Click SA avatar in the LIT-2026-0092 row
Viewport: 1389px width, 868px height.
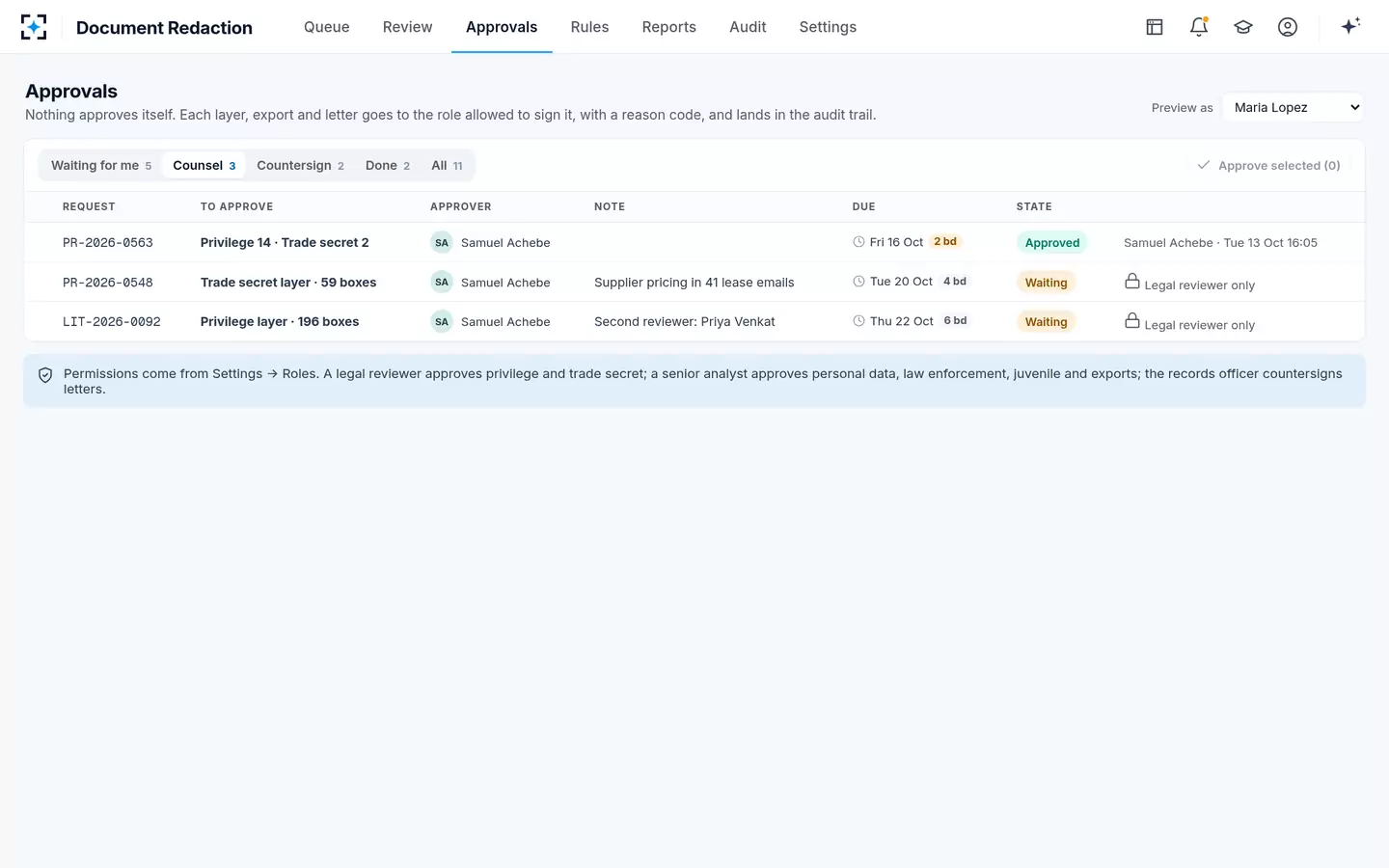[442, 322]
